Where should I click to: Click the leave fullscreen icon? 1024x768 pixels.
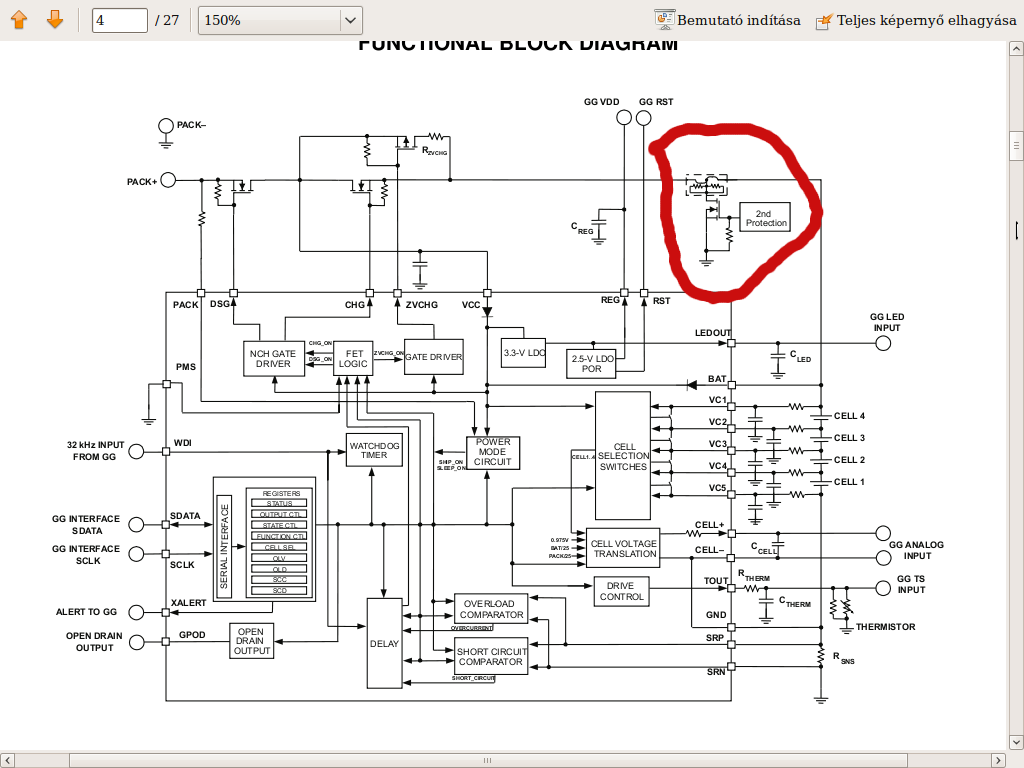[x=824, y=22]
